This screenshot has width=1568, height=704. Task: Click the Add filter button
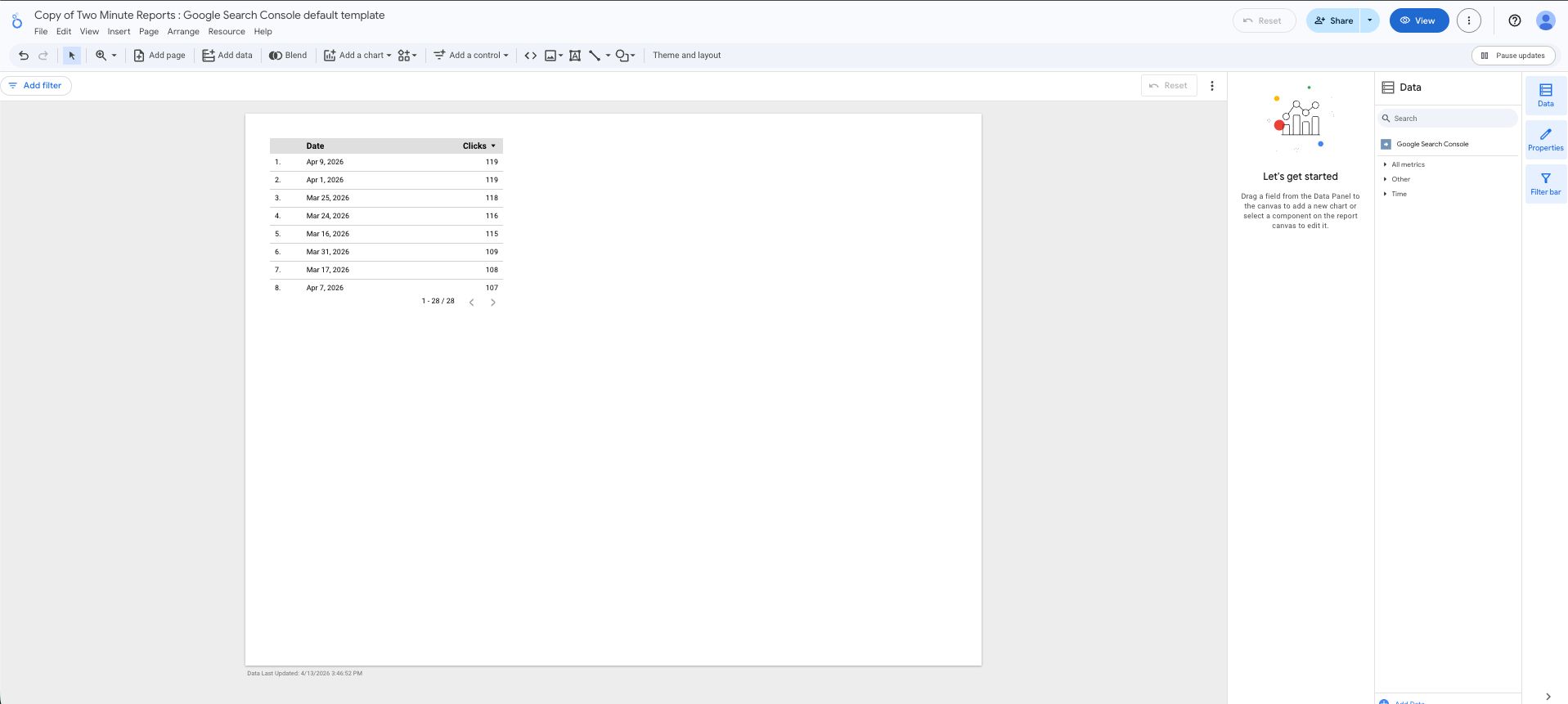[x=36, y=86]
